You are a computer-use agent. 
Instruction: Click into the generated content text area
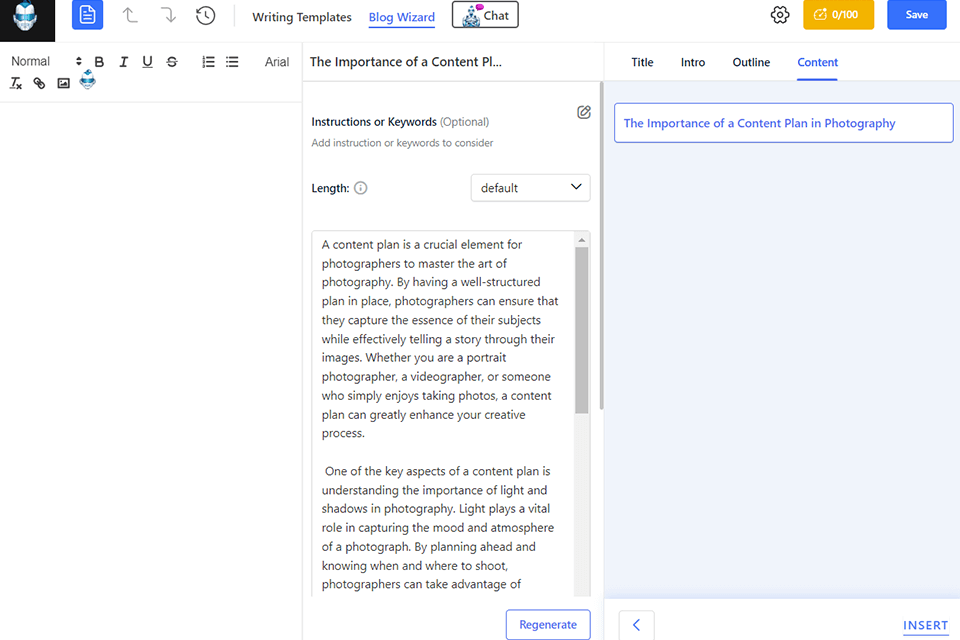pyautogui.click(x=443, y=413)
